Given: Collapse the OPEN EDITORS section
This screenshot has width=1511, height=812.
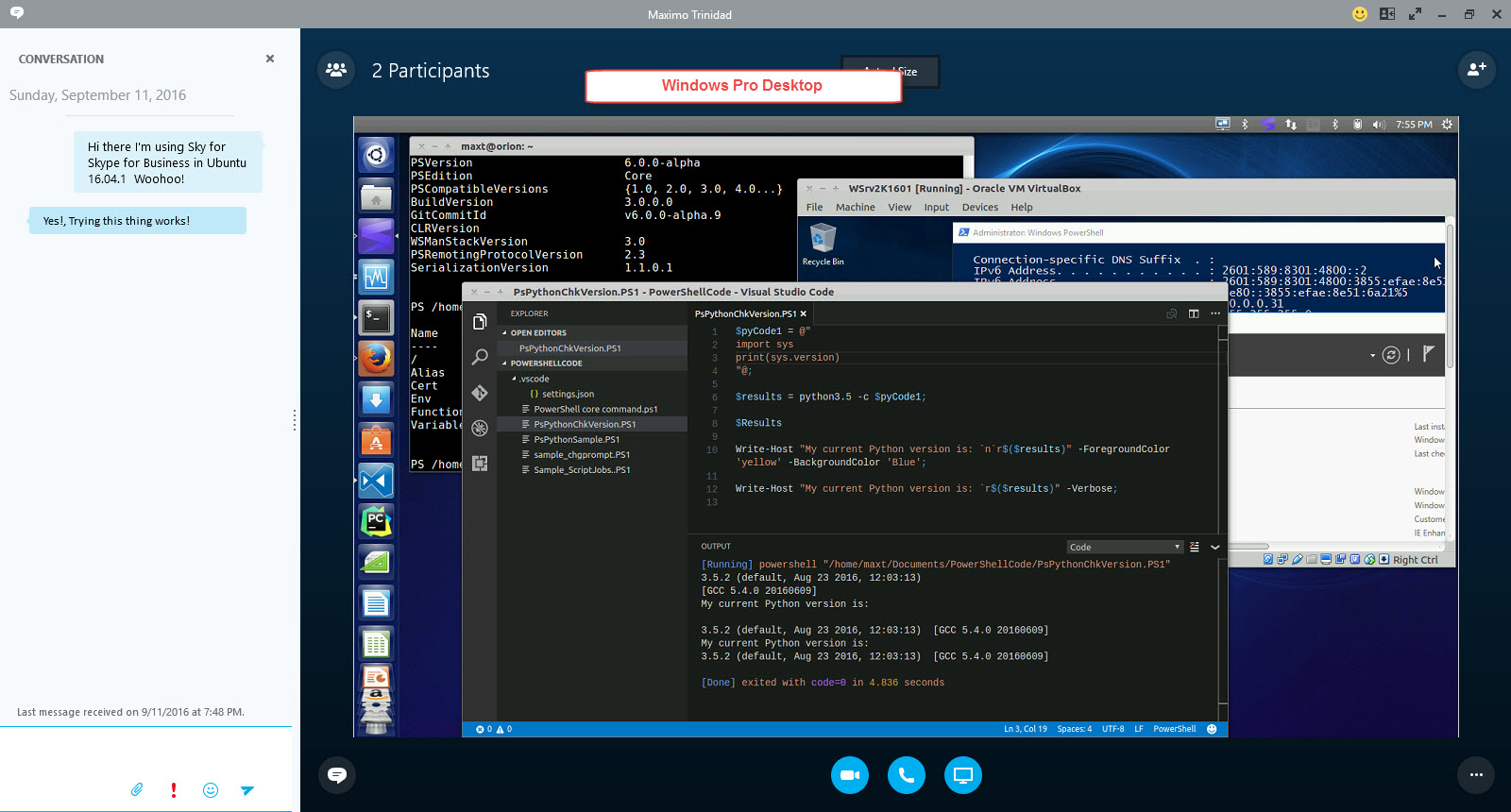Looking at the screenshot, I should pyautogui.click(x=538, y=333).
